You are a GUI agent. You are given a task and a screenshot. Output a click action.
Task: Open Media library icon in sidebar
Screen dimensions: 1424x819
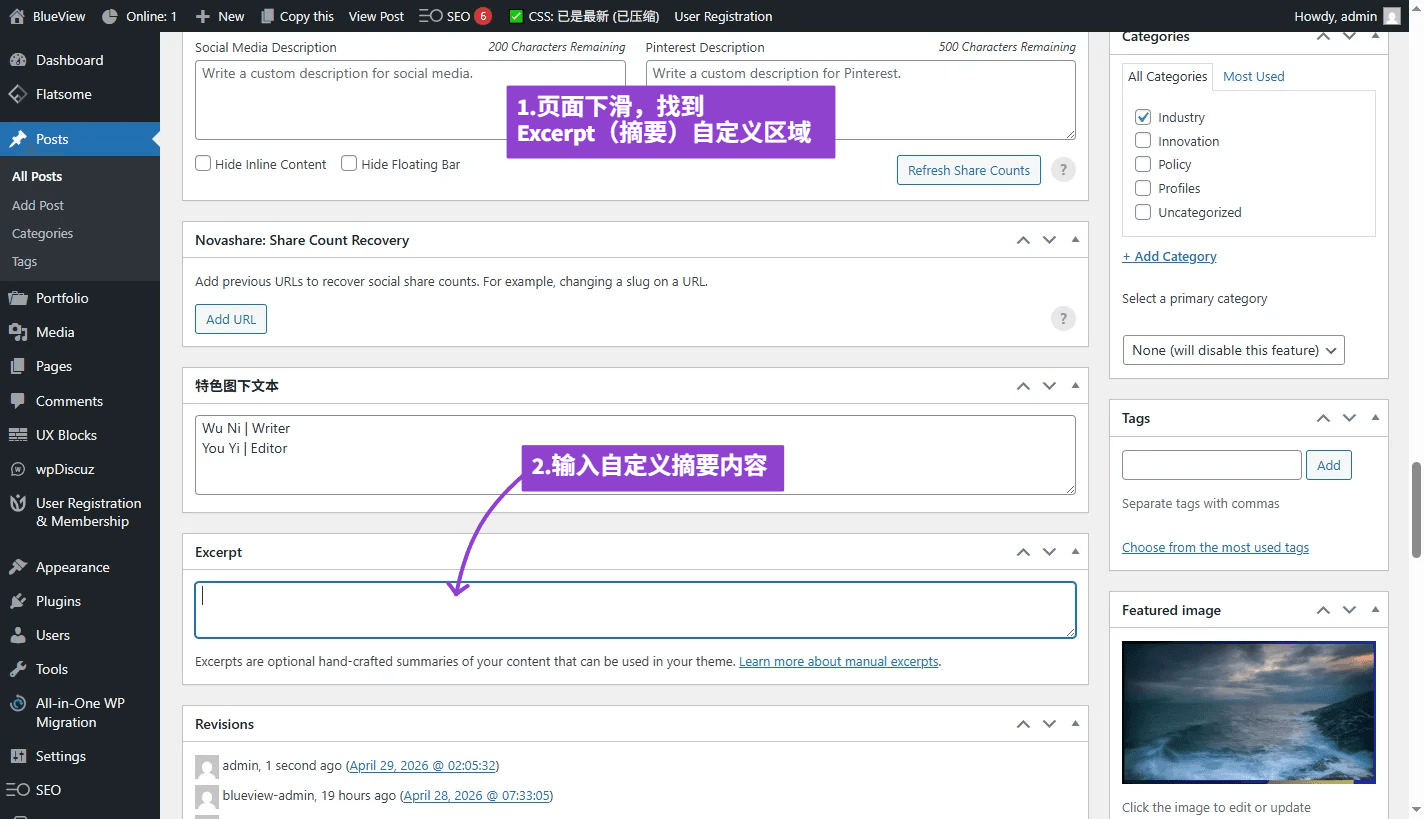pos(17,332)
